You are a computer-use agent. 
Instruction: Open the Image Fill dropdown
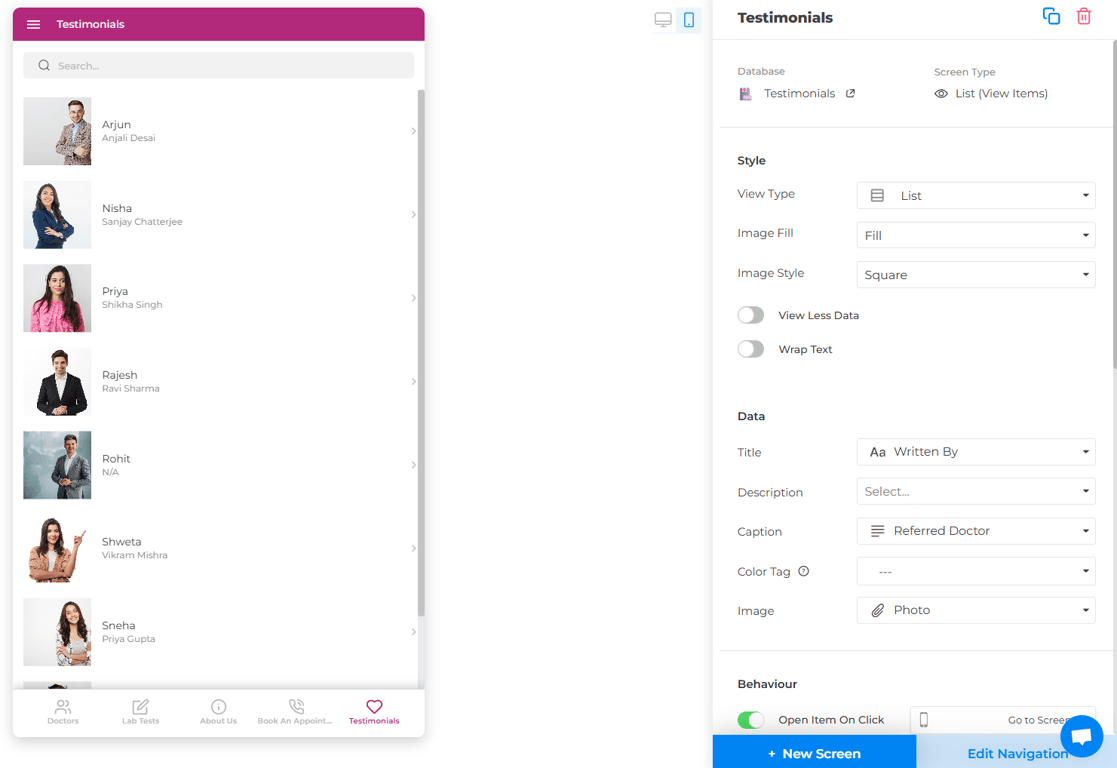[x=976, y=235]
